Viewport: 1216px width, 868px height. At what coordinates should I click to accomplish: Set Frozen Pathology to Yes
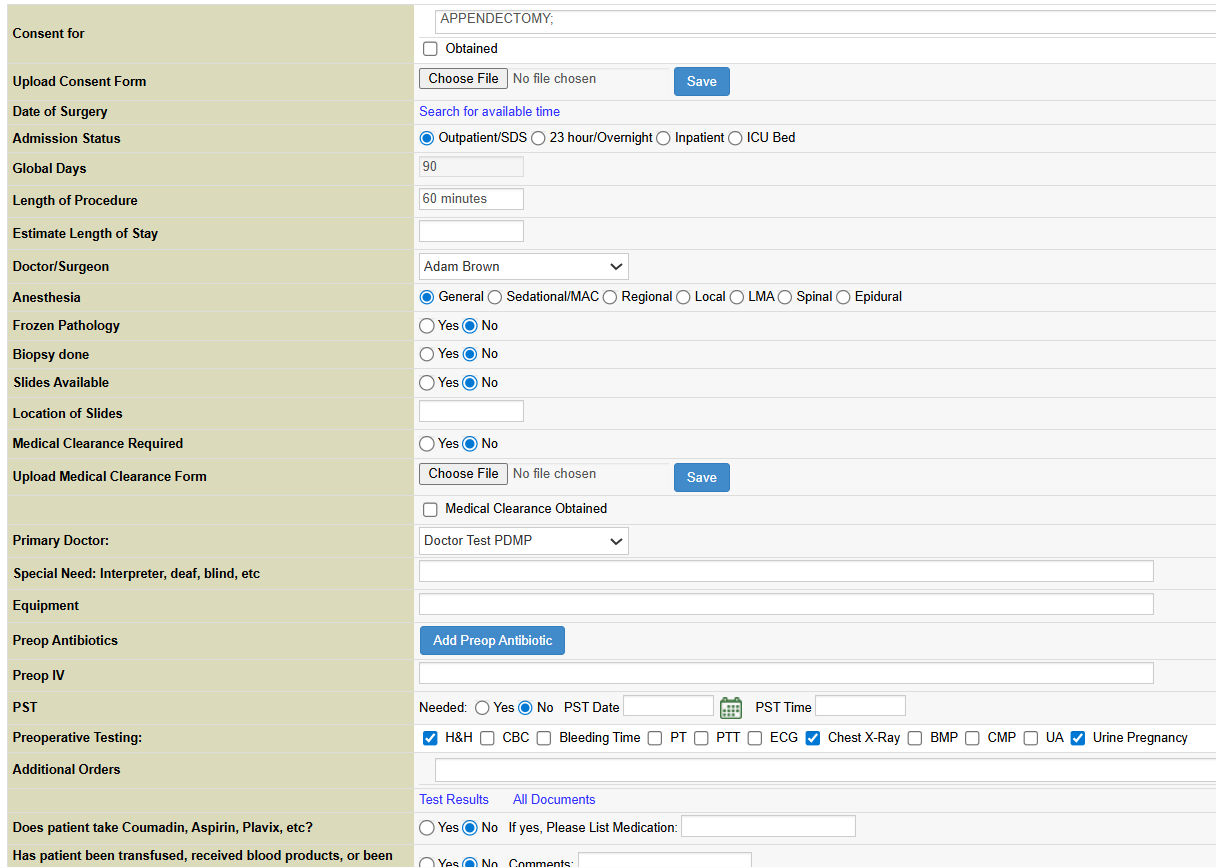coord(427,326)
